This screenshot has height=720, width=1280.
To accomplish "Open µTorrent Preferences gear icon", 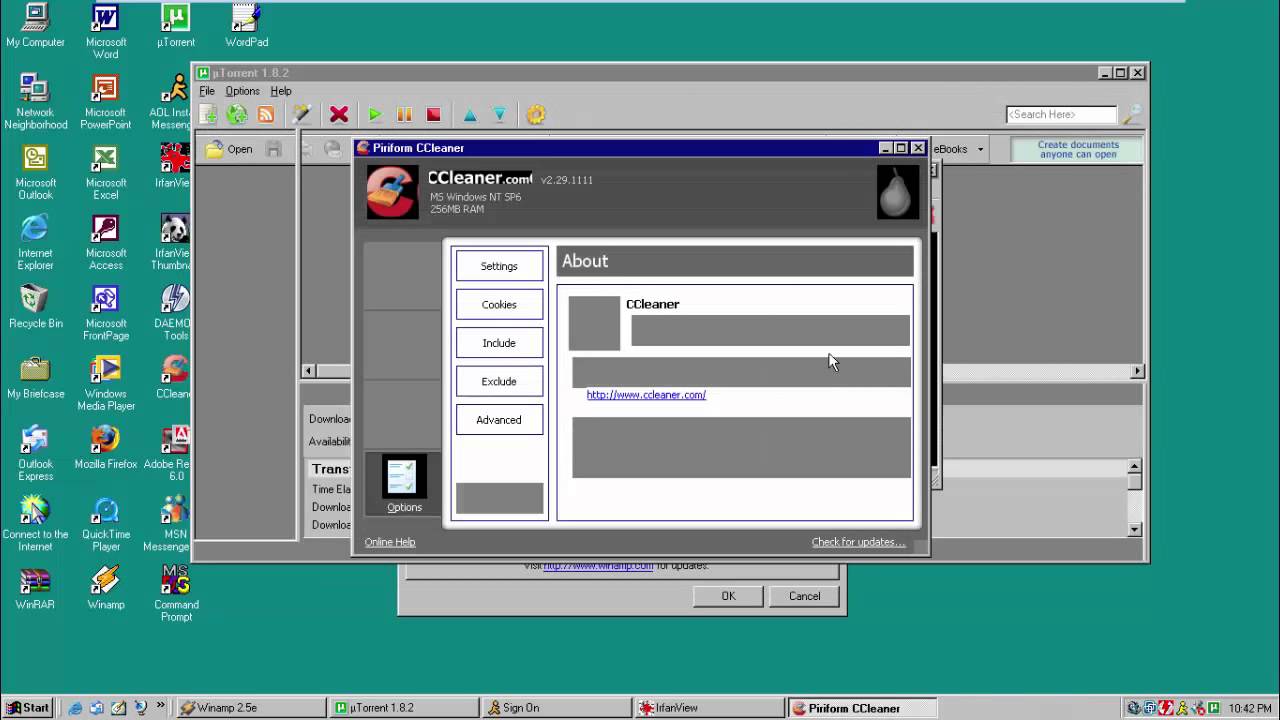I will (536, 115).
